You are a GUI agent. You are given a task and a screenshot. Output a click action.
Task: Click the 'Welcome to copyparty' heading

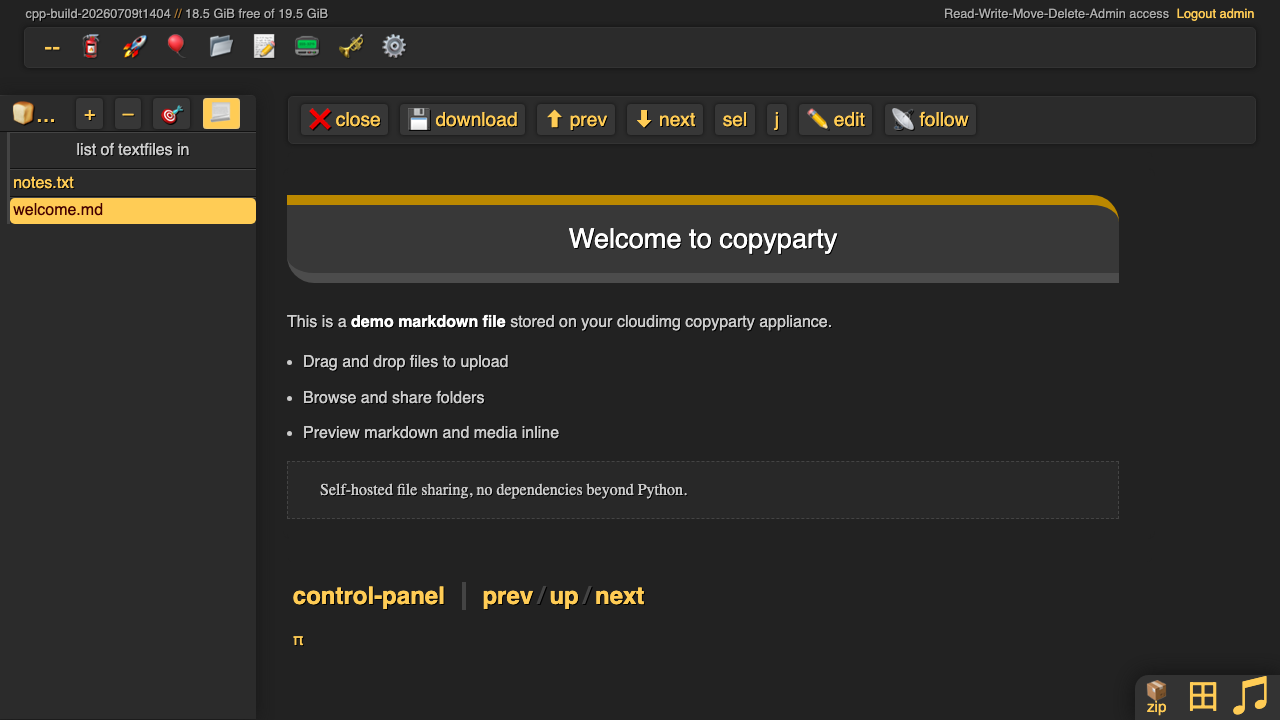[702, 239]
